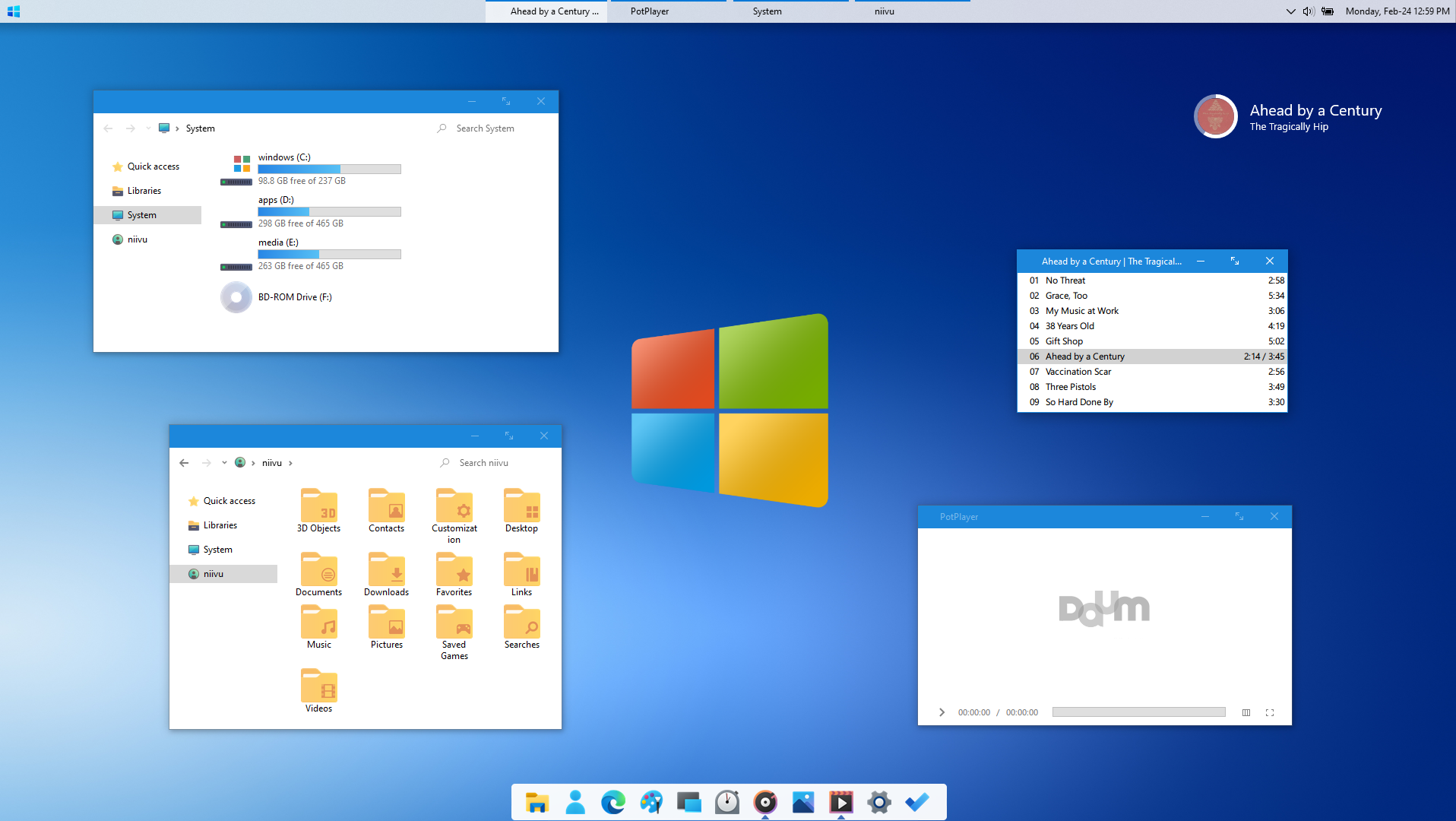Expand the breadcrumb chevron after niivu

tap(290, 462)
